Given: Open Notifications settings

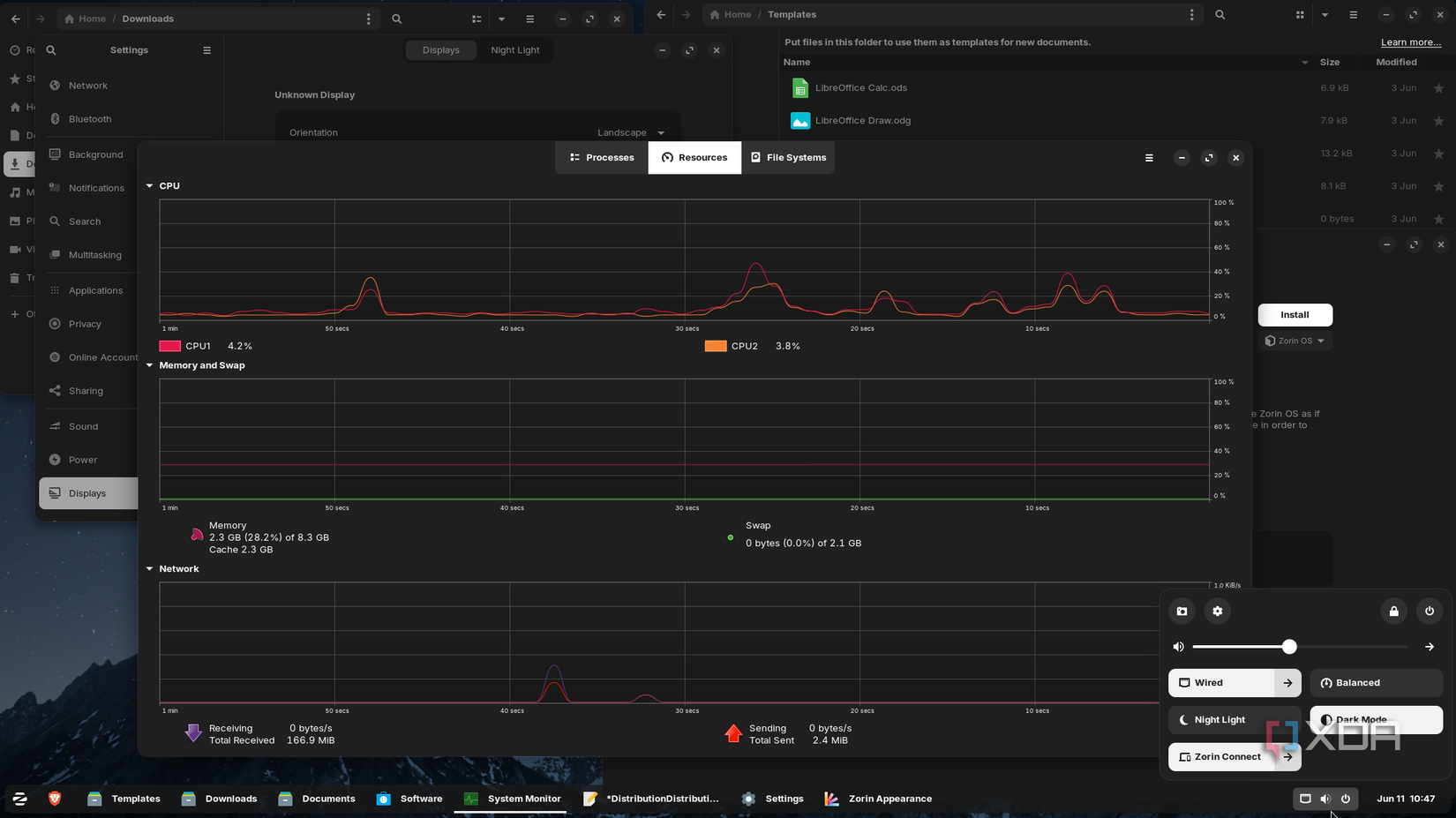Looking at the screenshot, I should click(97, 188).
